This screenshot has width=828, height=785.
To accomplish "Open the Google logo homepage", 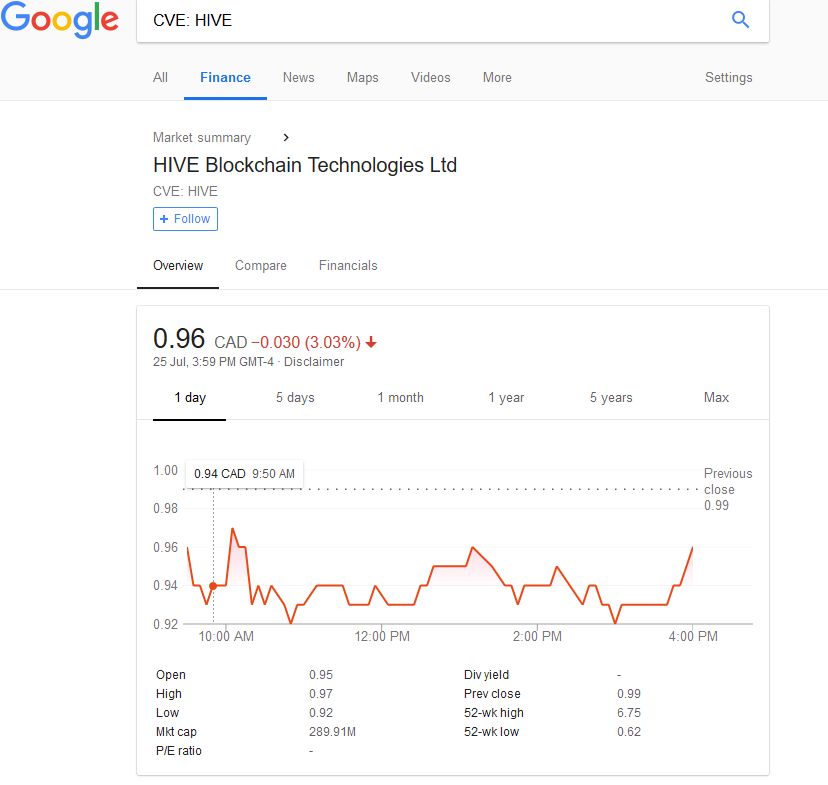I will (x=60, y=20).
